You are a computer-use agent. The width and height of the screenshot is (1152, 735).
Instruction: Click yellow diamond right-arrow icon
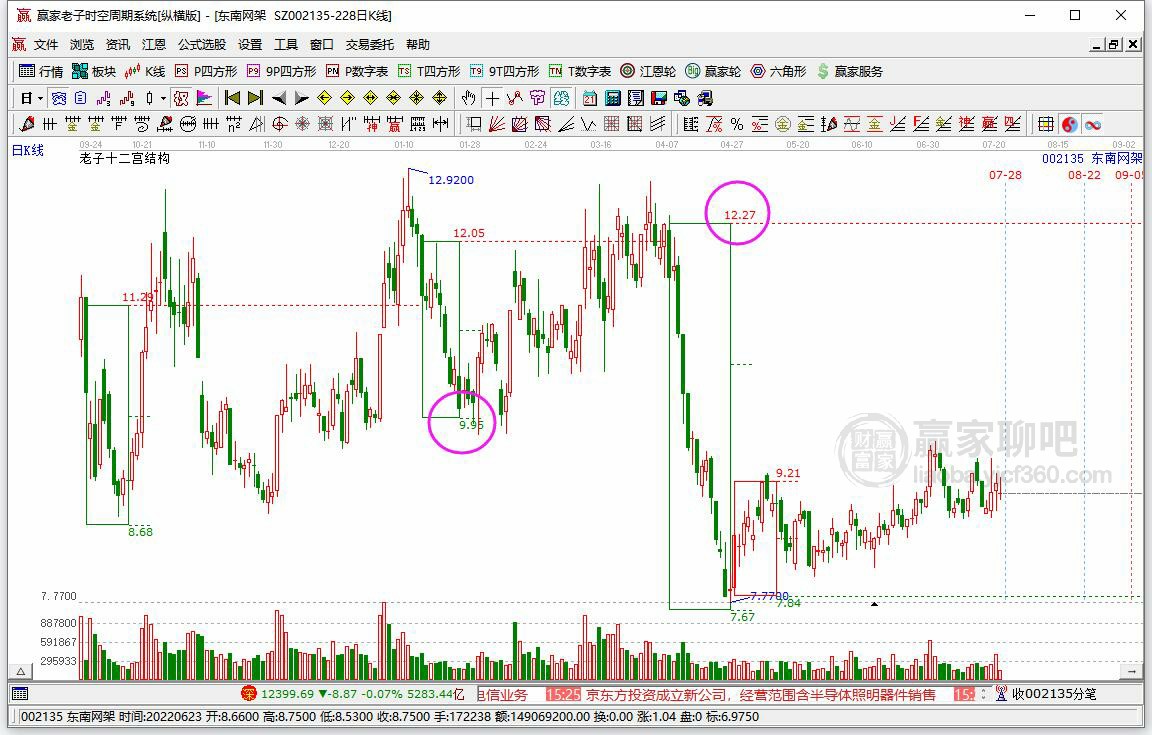348,98
